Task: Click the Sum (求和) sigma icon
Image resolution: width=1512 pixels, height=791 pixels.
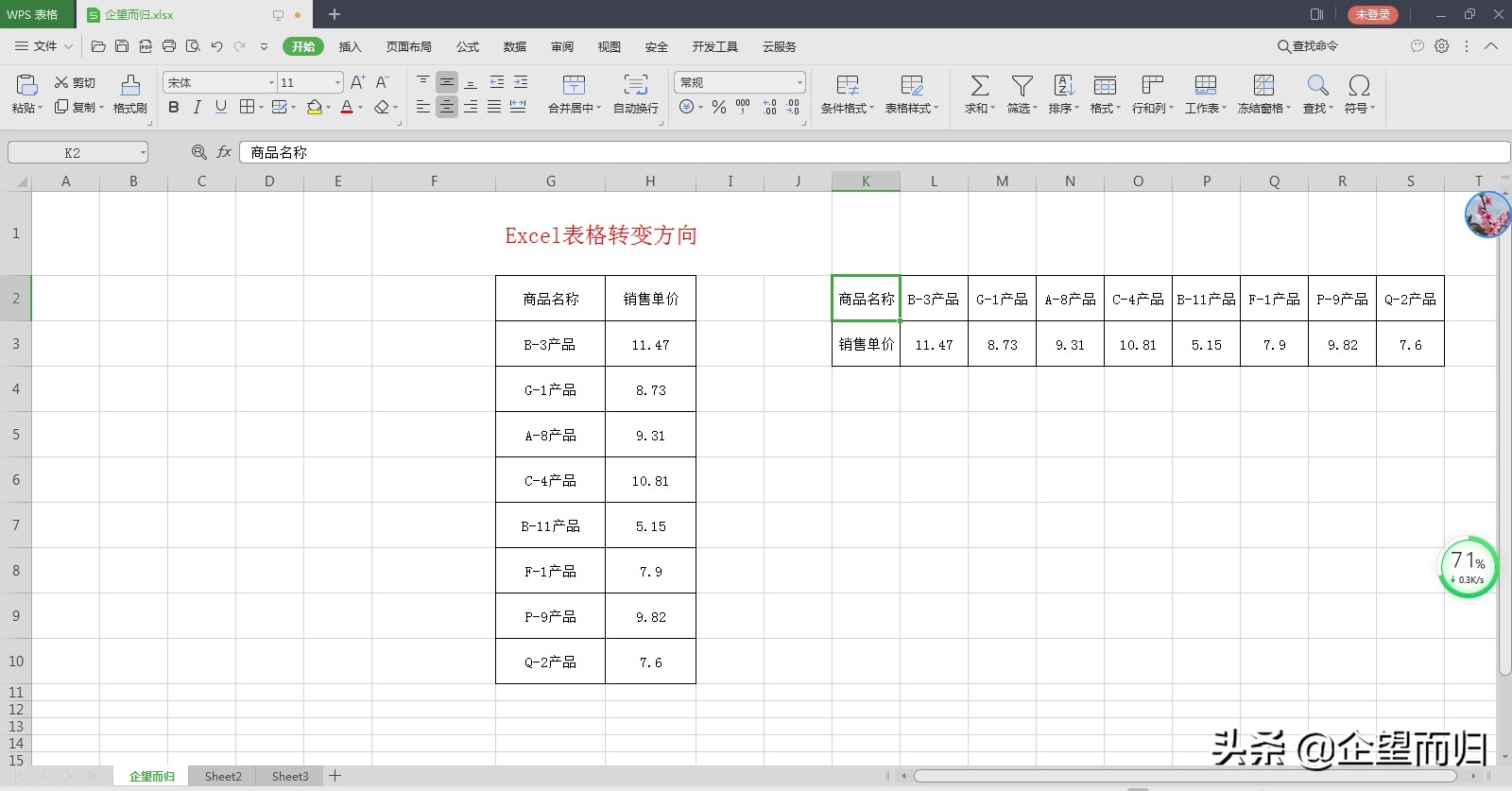Action: (x=980, y=86)
